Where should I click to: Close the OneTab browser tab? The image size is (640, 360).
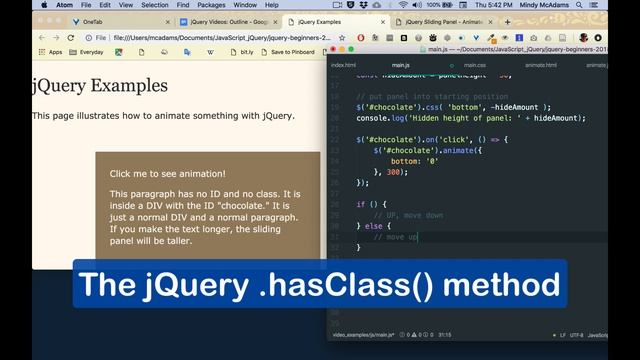[x=167, y=22]
